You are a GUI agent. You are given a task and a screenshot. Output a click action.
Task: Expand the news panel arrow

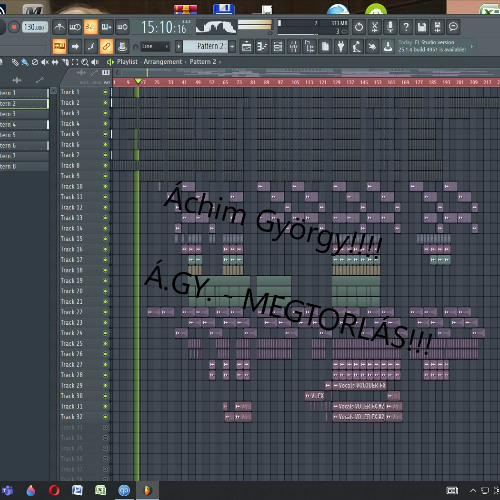472,46
